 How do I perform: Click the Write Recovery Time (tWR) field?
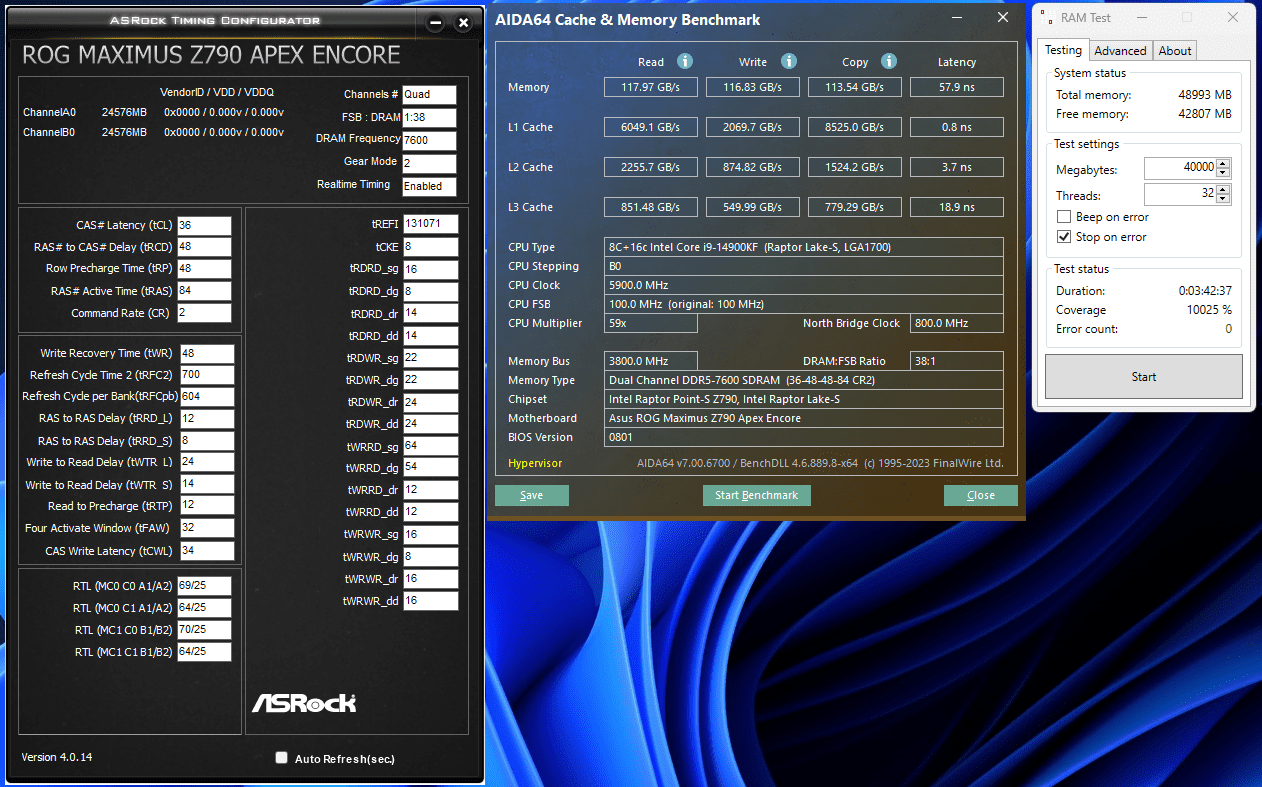click(207, 353)
